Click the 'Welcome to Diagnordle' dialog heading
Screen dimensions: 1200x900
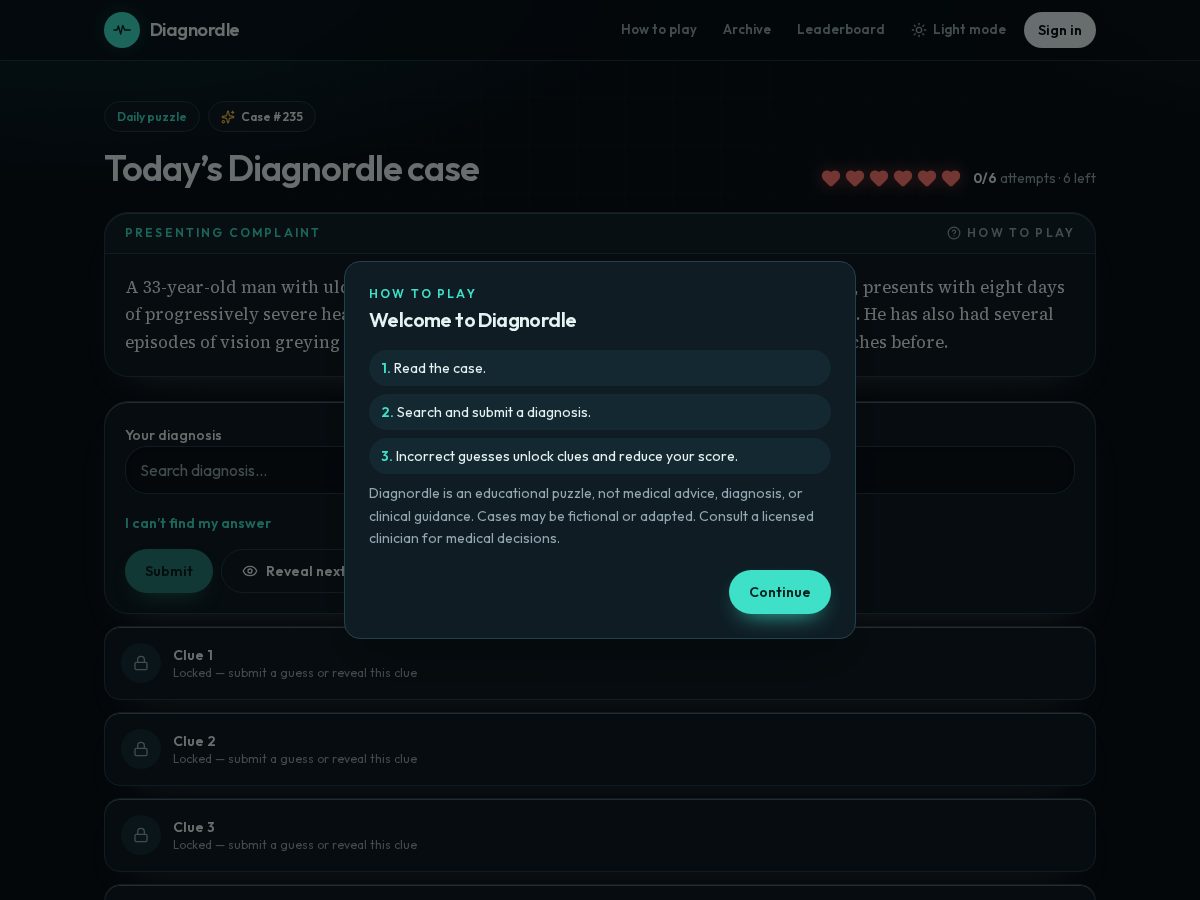(473, 320)
